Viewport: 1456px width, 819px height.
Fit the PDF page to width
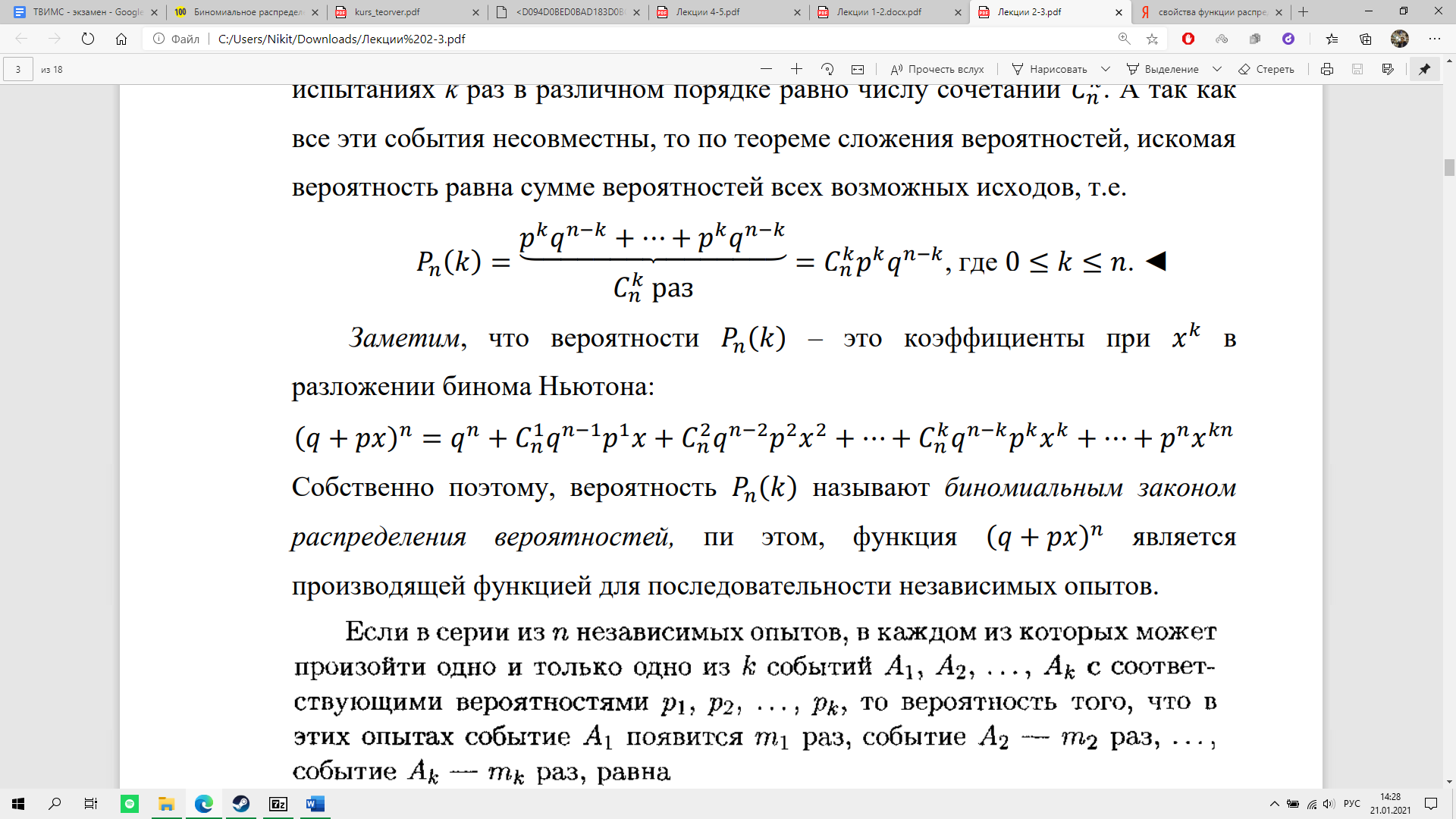858,69
